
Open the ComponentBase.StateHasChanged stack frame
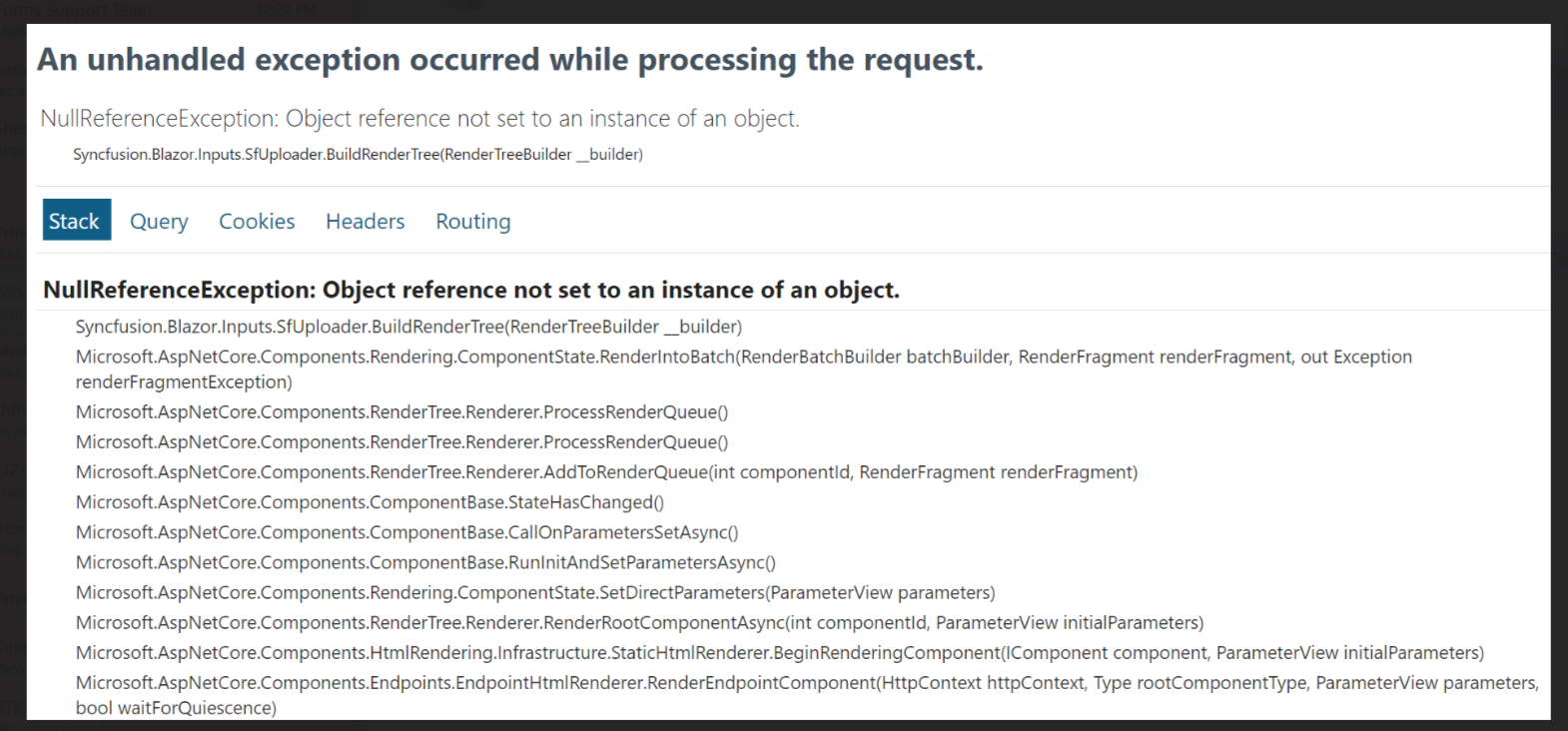pyautogui.click(x=370, y=502)
